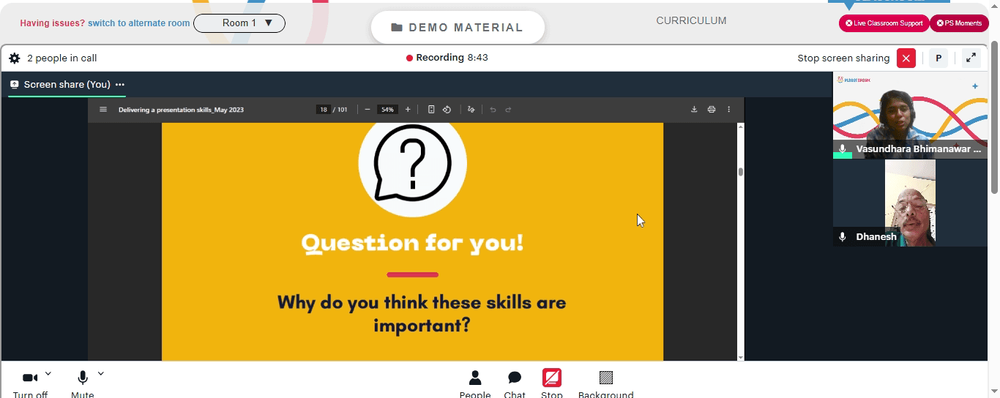
Task: Open Background effects
Action: pos(606,385)
